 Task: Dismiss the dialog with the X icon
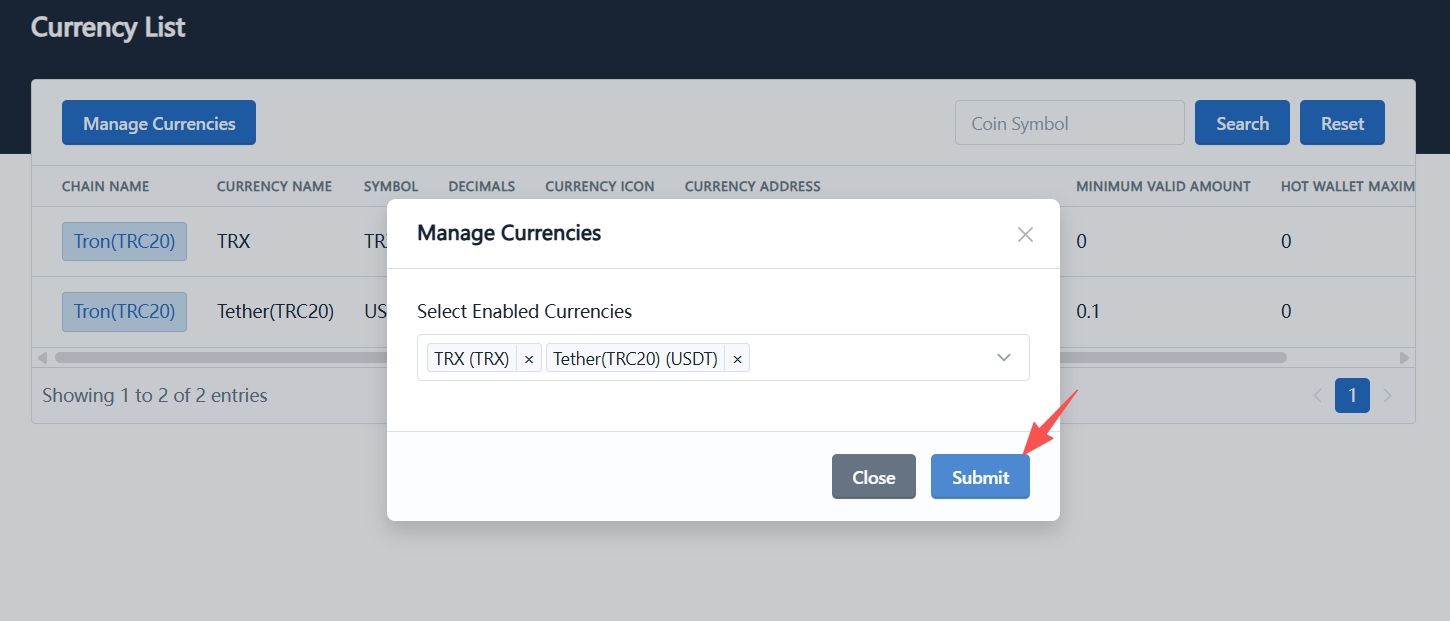[x=1024, y=234]
